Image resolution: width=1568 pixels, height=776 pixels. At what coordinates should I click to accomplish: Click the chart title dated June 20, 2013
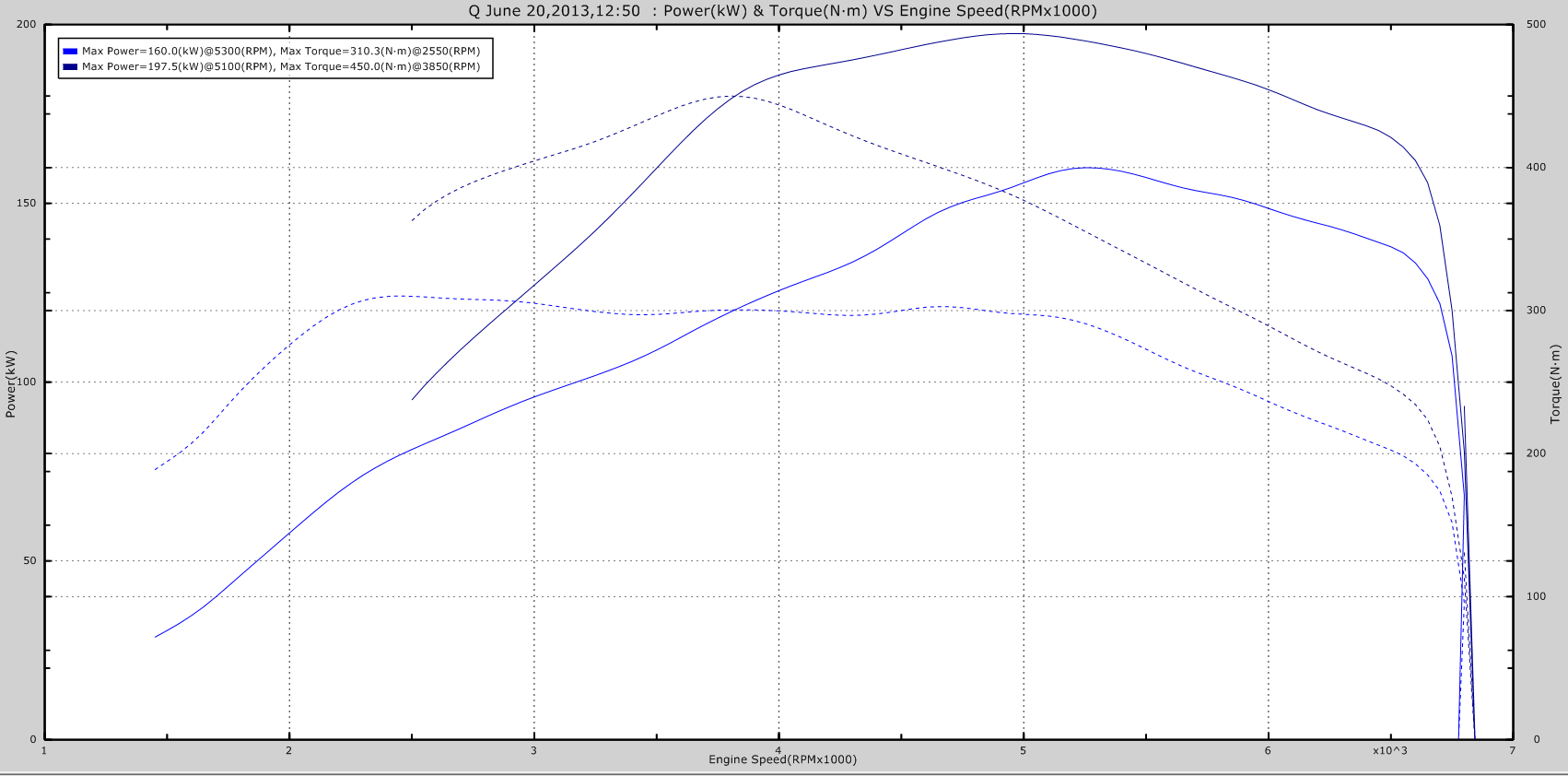pos(782,11)
